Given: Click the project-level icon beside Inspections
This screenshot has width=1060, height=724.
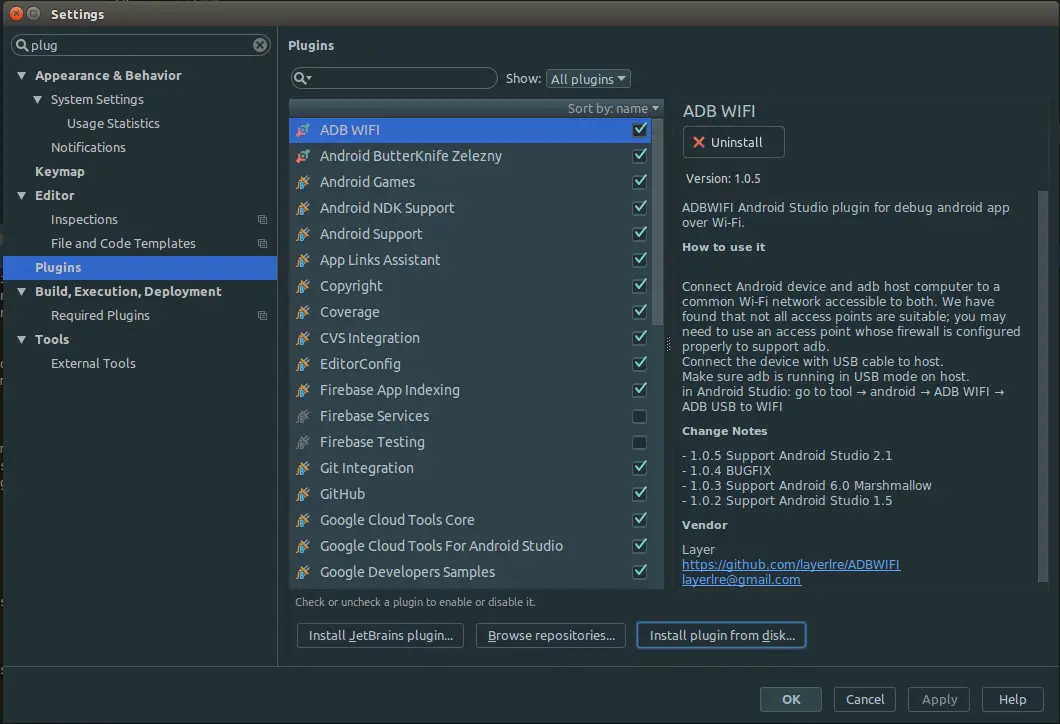Looking at the screenshot, I should 262,220.
